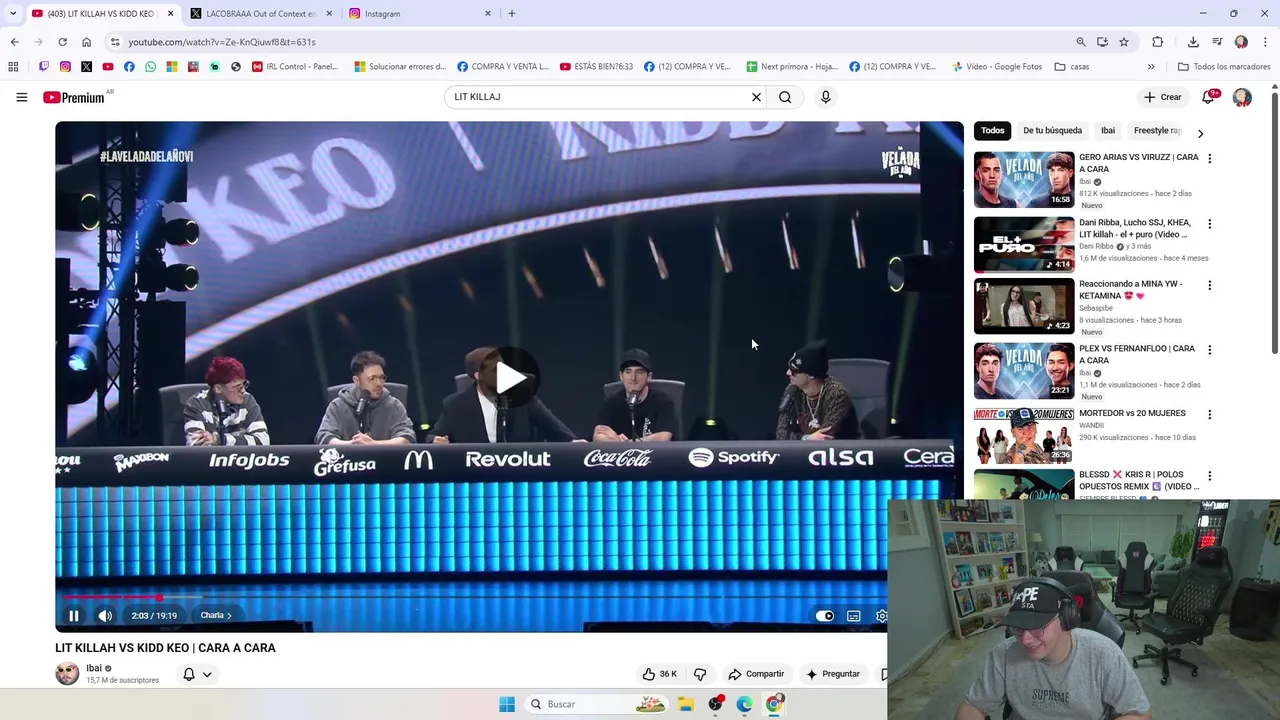Select the Ibai filter chip
The width and height of the screenshot is (1280, 720).
click(1108, 130)
